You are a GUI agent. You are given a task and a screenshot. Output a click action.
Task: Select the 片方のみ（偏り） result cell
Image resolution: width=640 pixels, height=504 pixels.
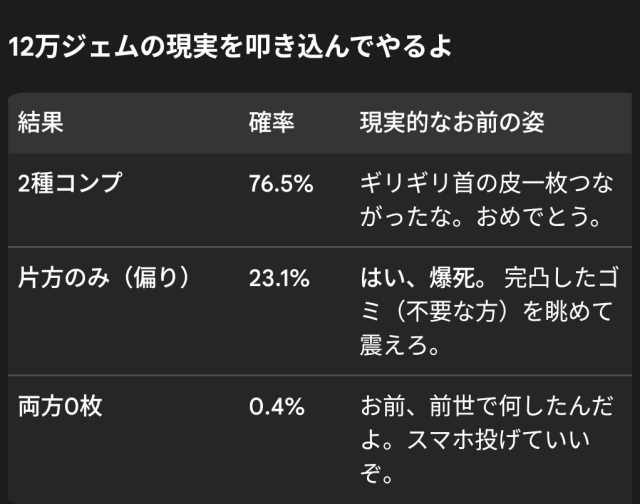click(104, 278)
